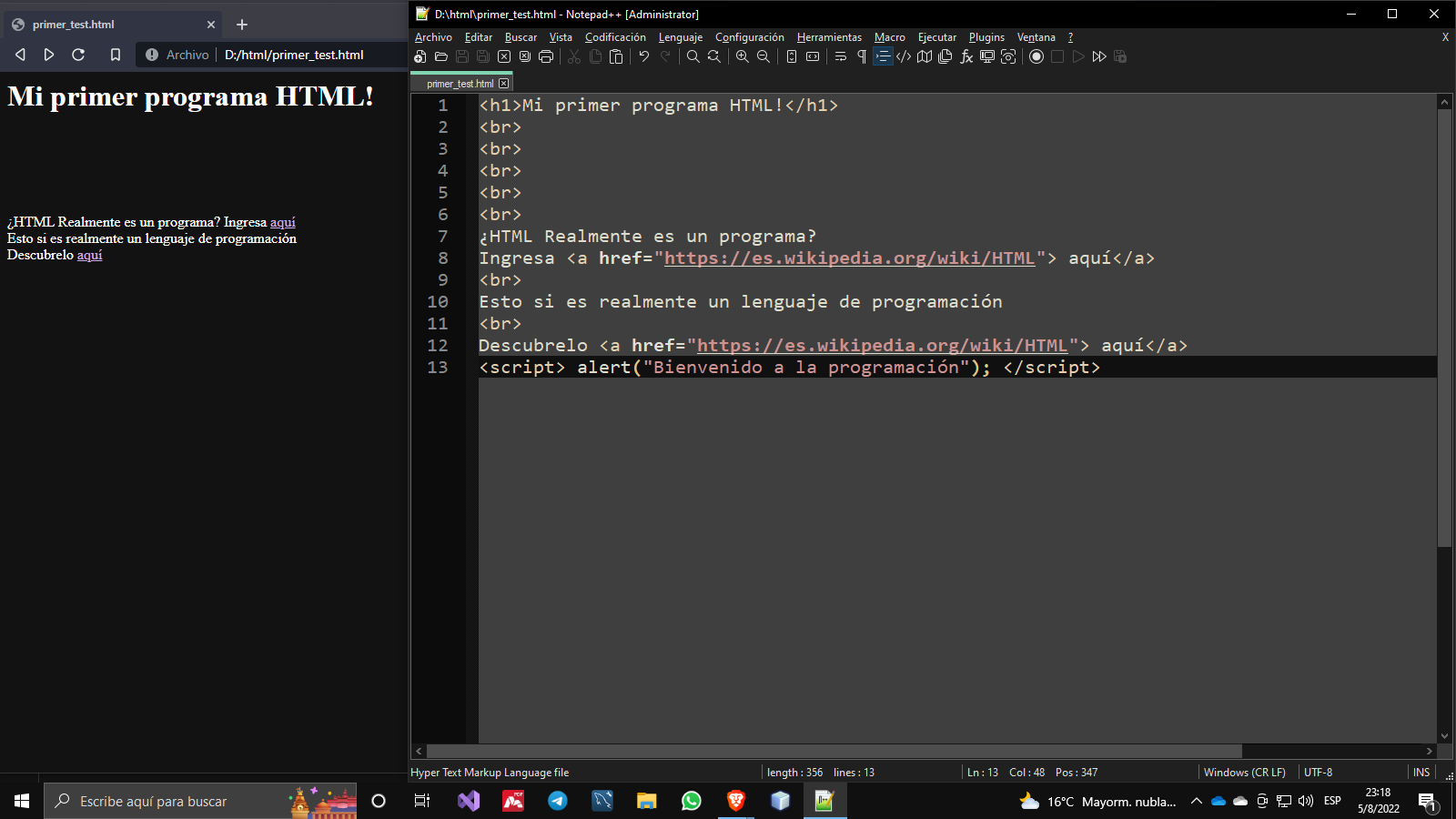Open the Document Map panel icon
Image resolution: width=1456 pixels, height=819 pixels.
coord(925,56)
